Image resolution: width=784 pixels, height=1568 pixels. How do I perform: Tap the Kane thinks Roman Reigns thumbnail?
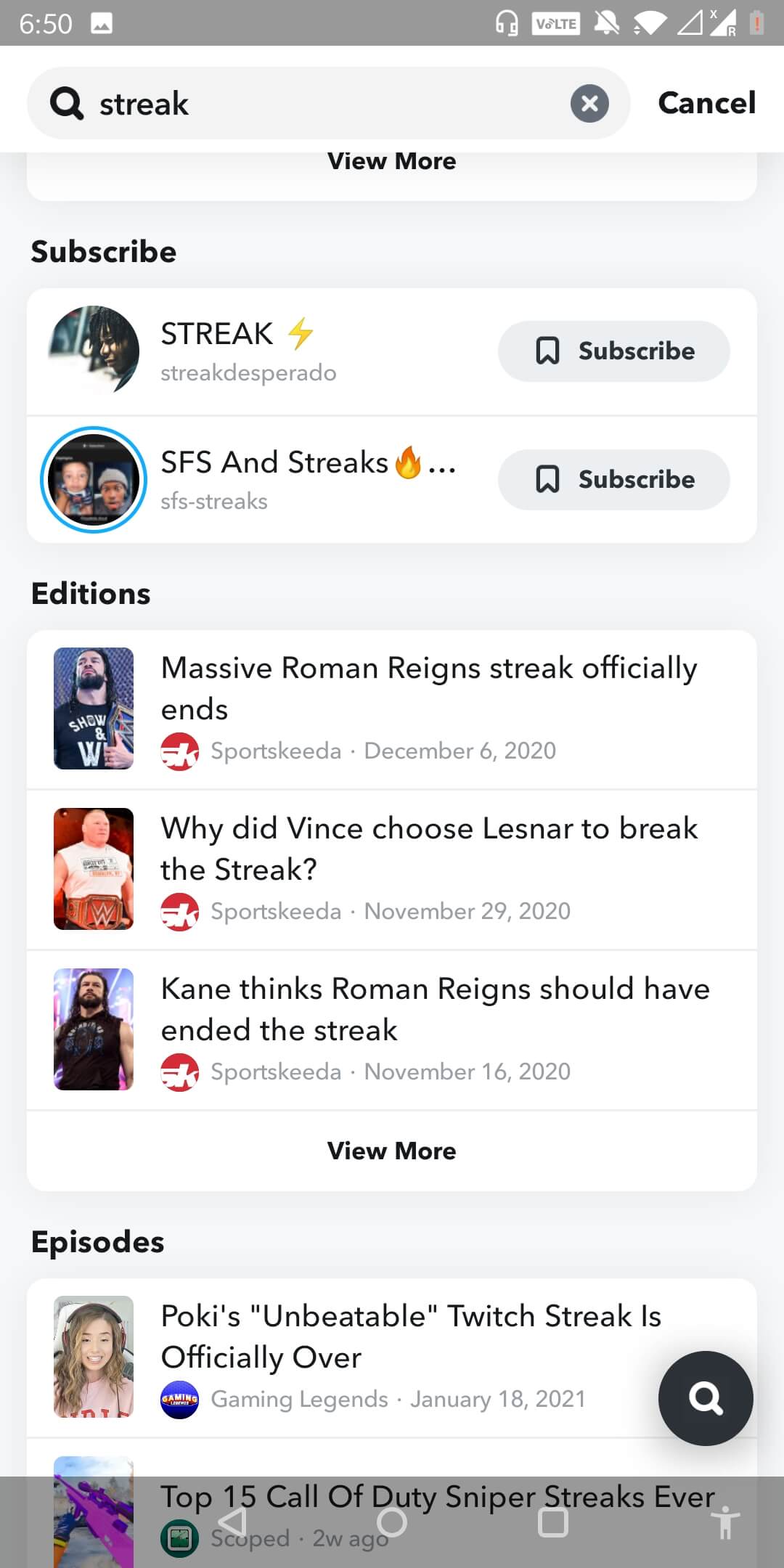pyautogui.click(x=94, y=1029)
